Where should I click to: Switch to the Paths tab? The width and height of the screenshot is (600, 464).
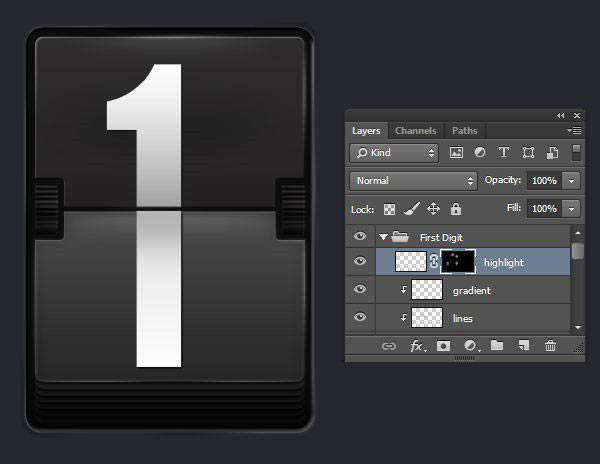(x=464, y=131)
